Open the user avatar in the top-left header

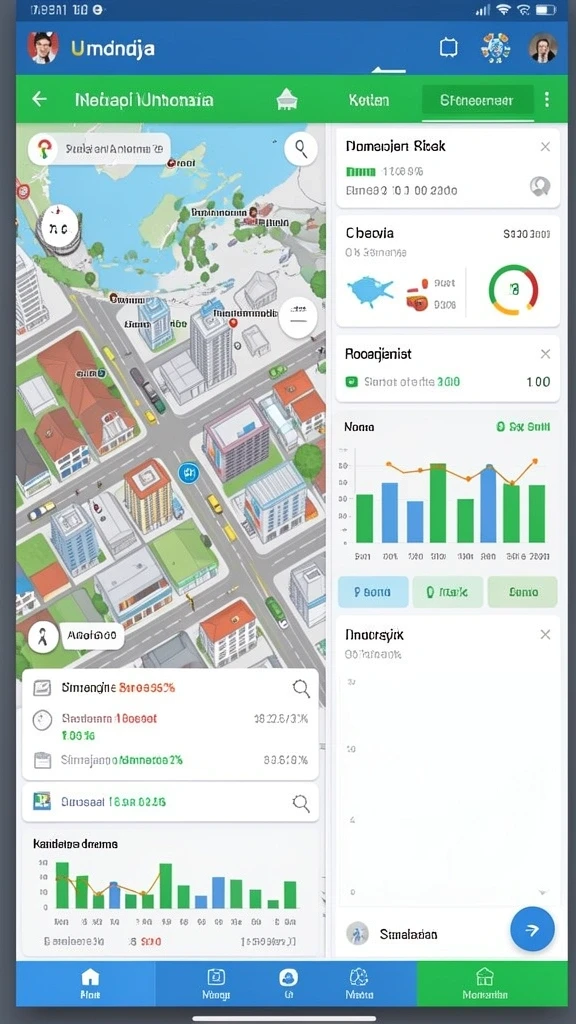point(42,48)
